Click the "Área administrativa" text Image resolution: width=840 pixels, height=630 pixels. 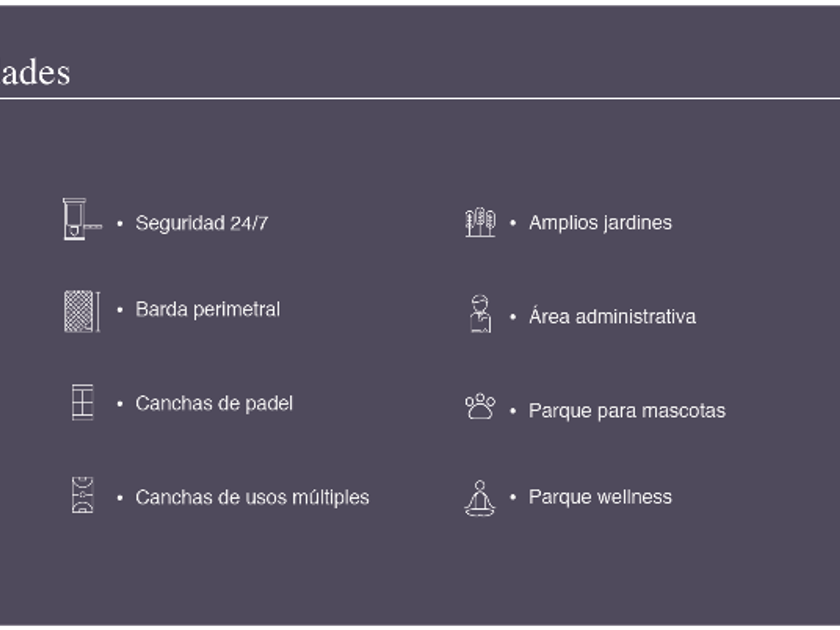612,317
